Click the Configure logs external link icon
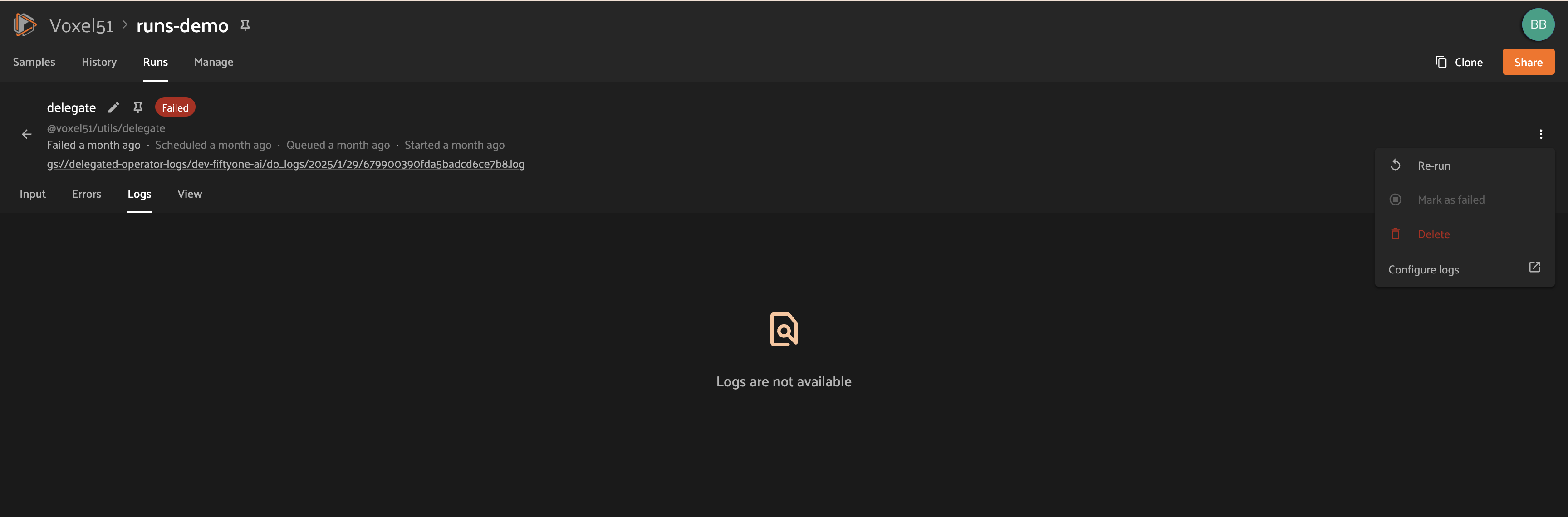Image resolution: width=1568 pixels, height=517 pixels. 1535,268
